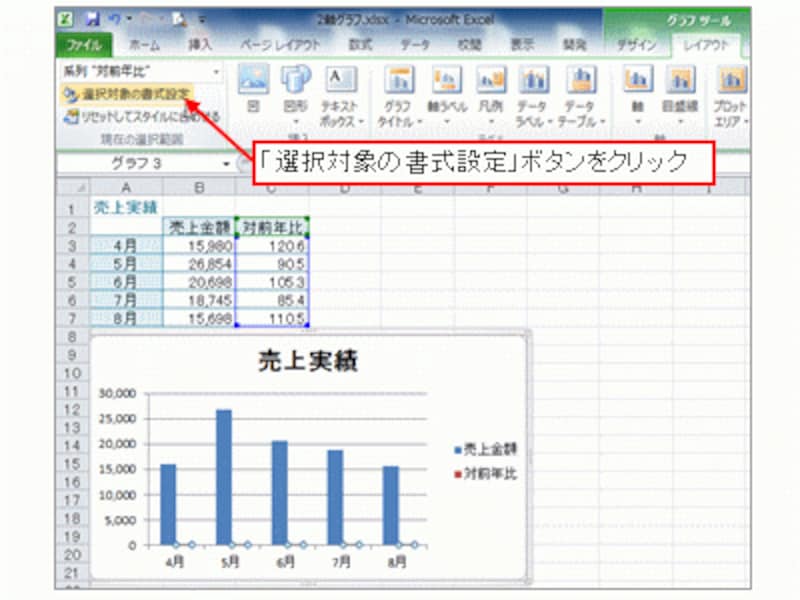Image resolution: width=800 pixels, height=600 pixels.
Task: Click the 5月 blue bar in chart
Action: [224, 477]
